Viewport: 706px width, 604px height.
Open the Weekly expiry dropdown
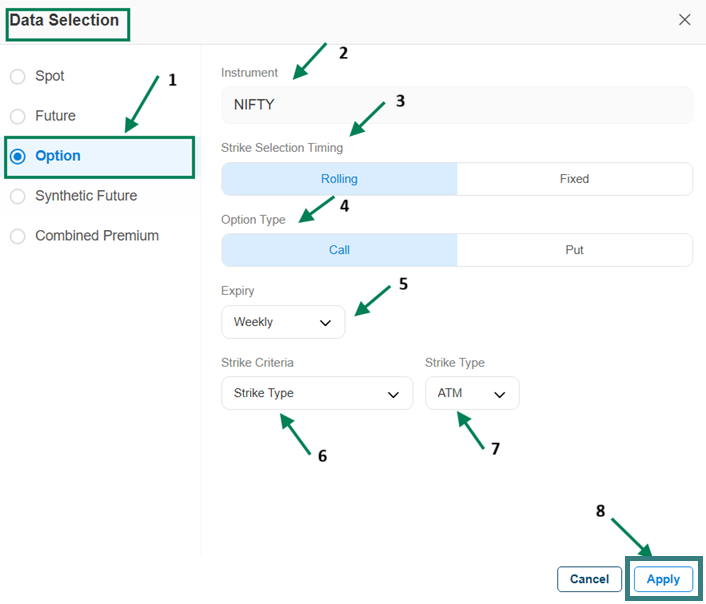282,322
